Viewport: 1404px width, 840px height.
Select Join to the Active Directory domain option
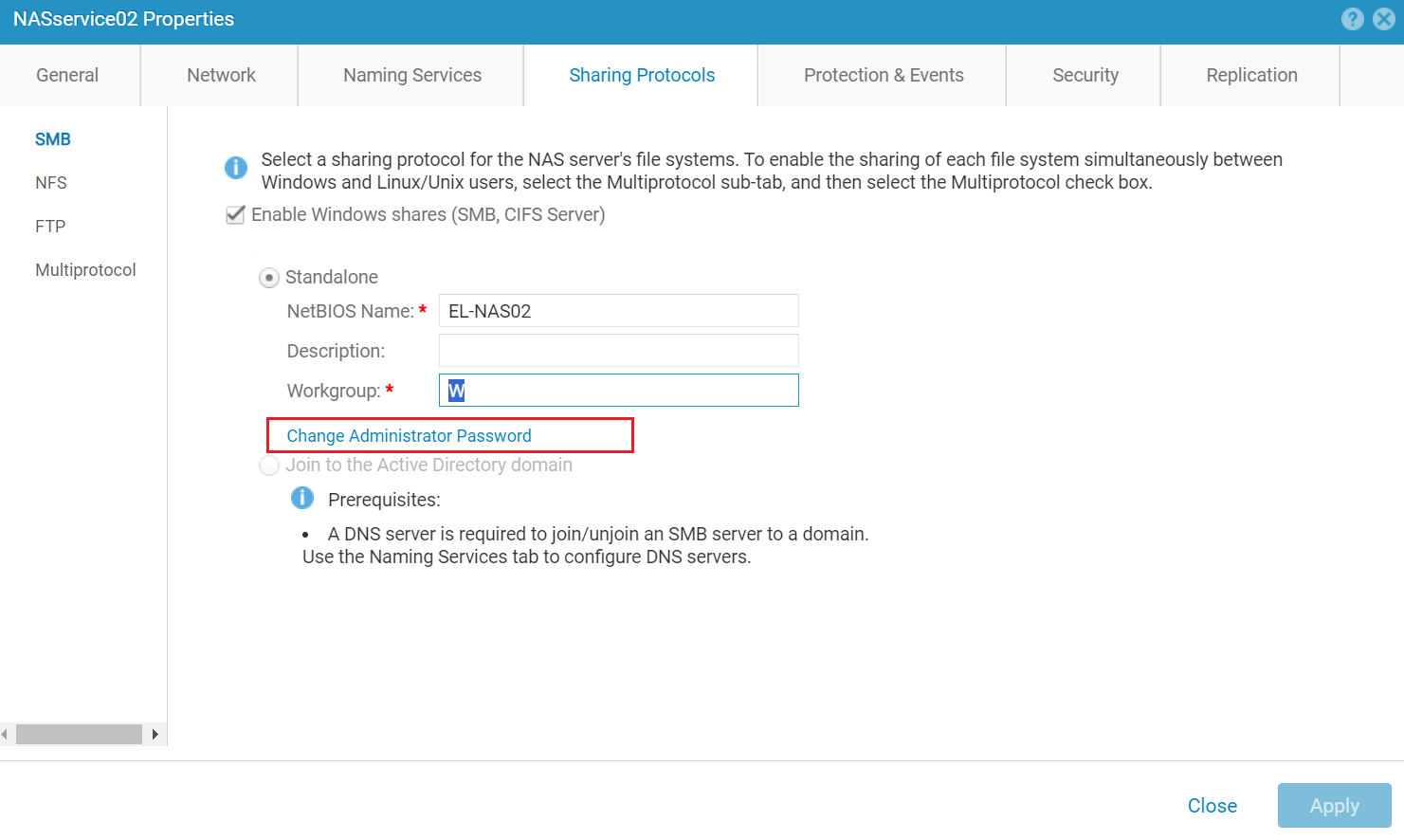point(269,466)
